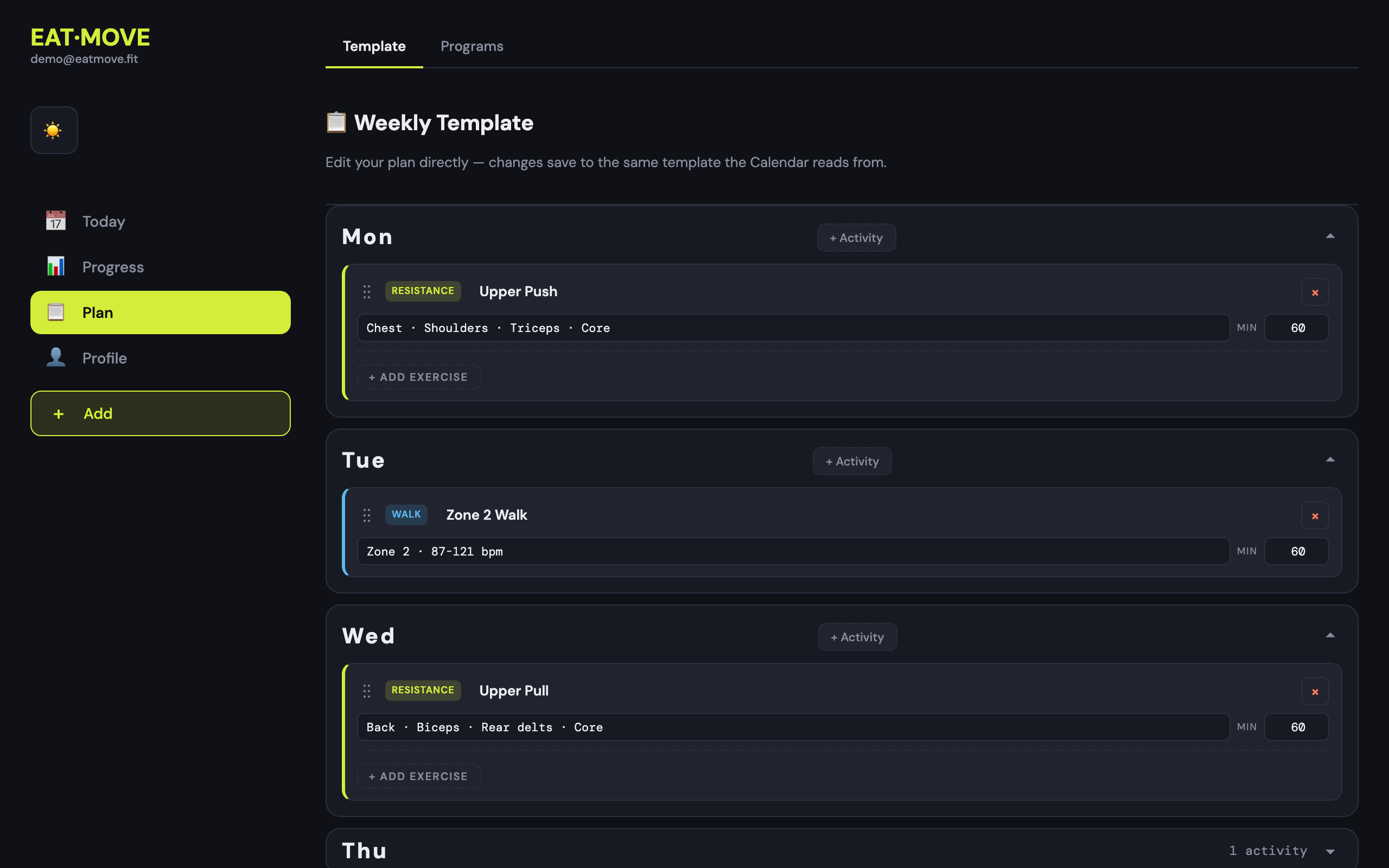The width and height of the screenshot is (1389, 868).
Task: Edit the Zone 2 87-121 bpm field
Action: pos(793,551)
